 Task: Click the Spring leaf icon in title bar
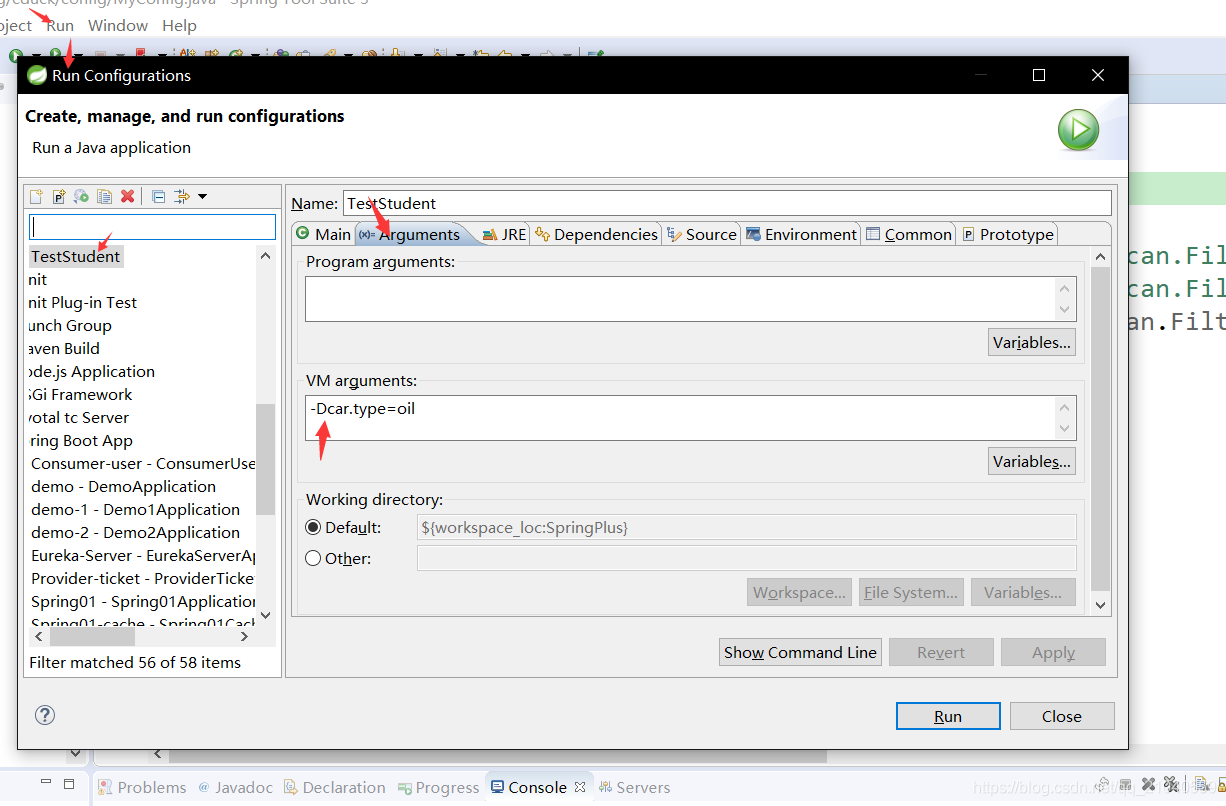(x=37, y=75)
